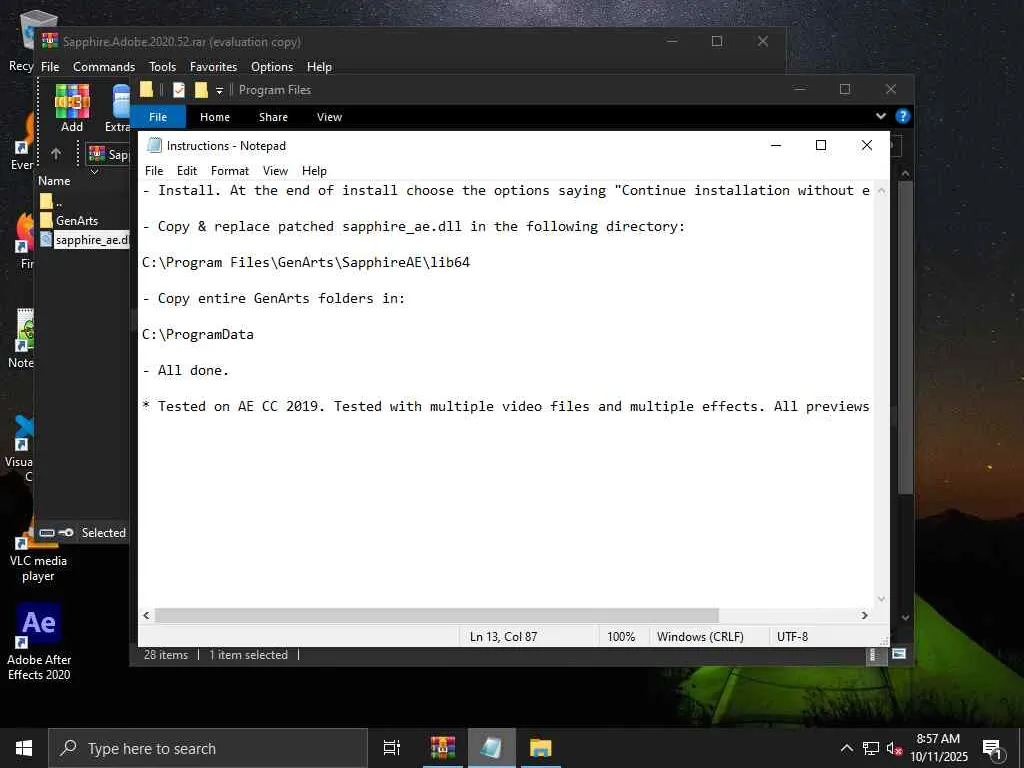Click 'All done.' line in Notepad
Viewport: 1024px width, 768px height.
click(185, 370)
